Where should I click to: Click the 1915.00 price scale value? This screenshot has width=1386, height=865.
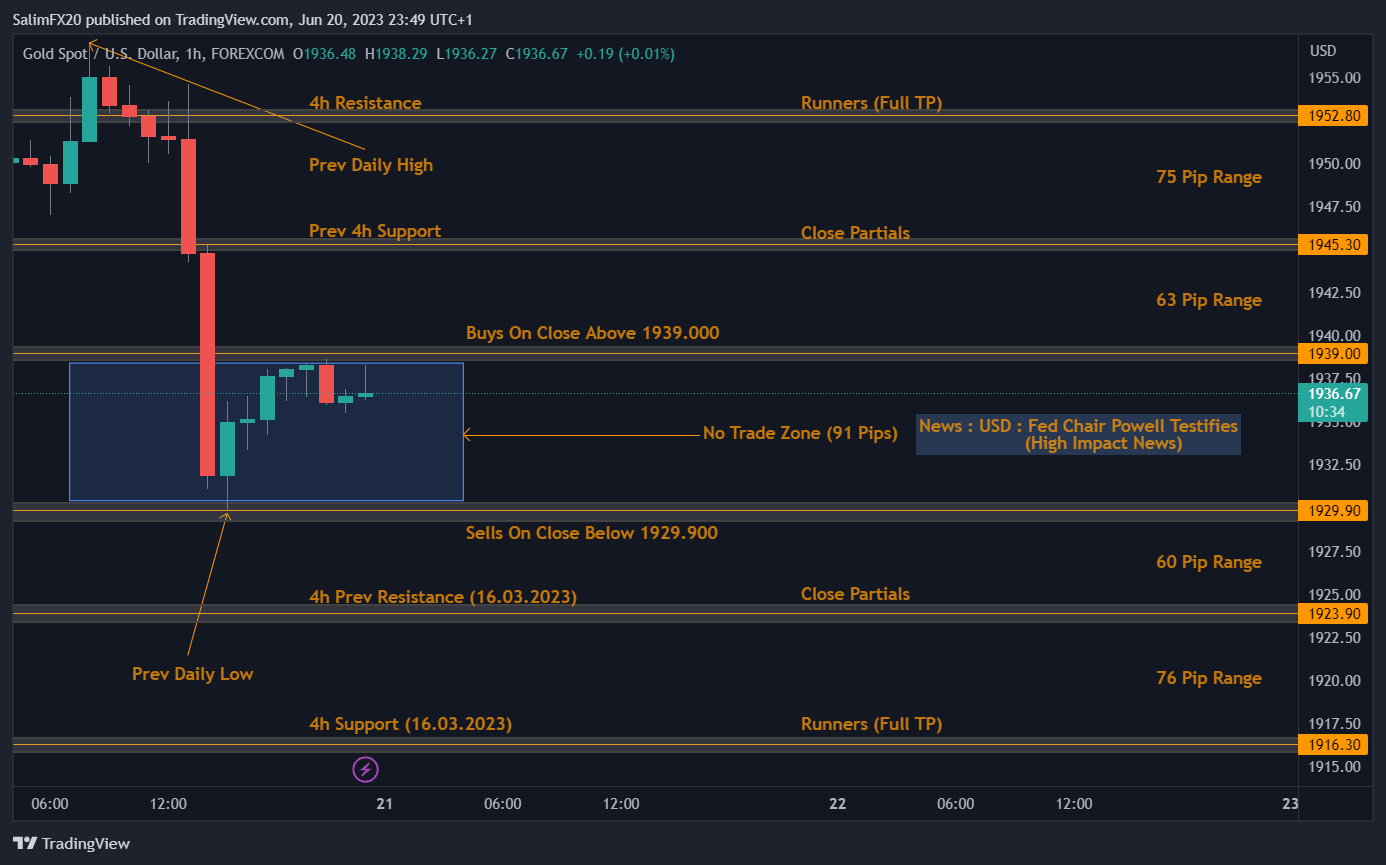tap(1336, 767)
